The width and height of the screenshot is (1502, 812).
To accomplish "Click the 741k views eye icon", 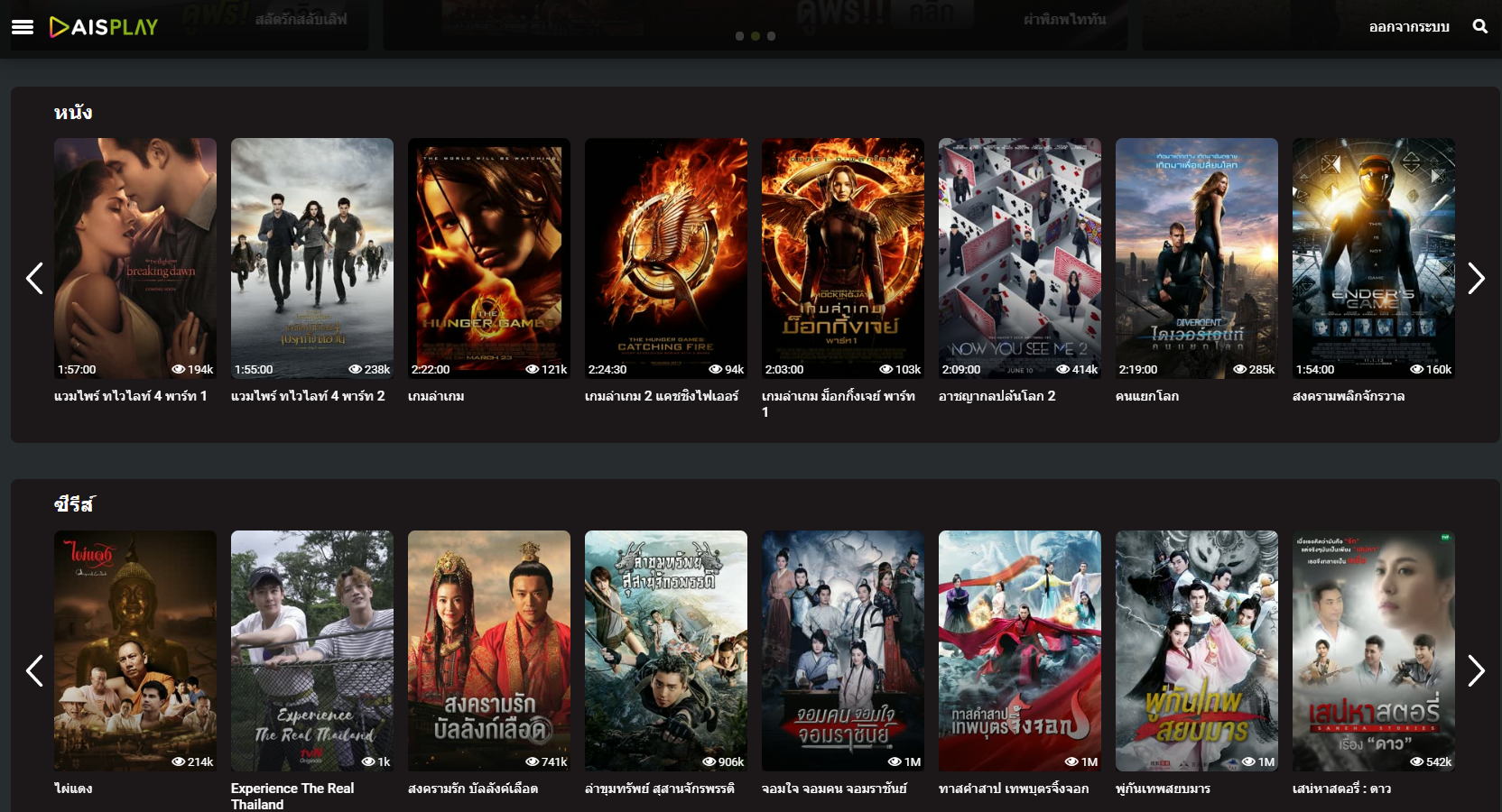I will (533, 762).
